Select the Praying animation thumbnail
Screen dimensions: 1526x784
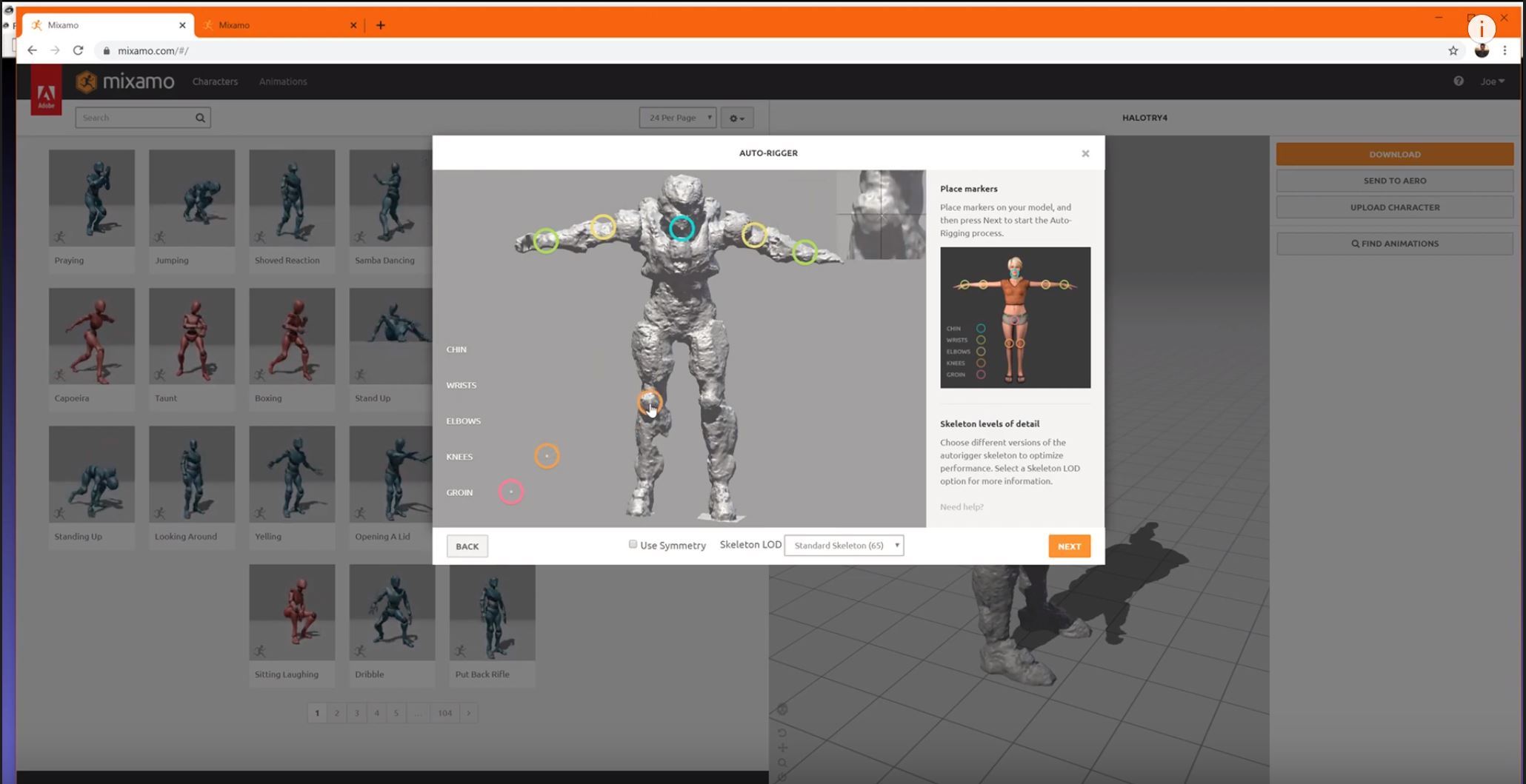pyautogui.click(x=92, y=198)
